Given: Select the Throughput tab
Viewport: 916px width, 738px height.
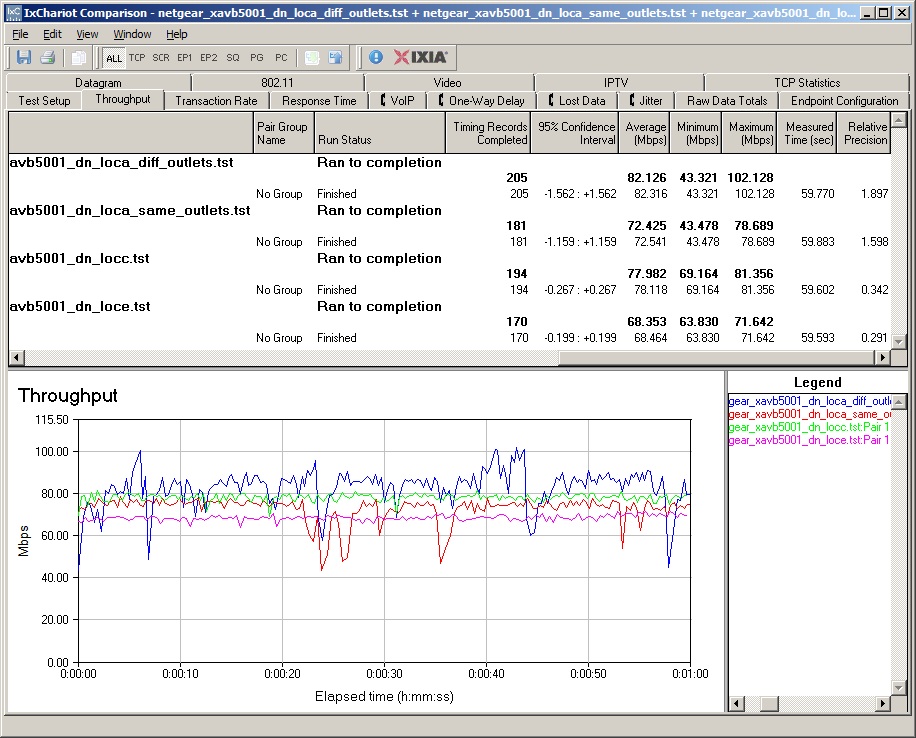Looking at the screenshot, I should tap(123, 99).
